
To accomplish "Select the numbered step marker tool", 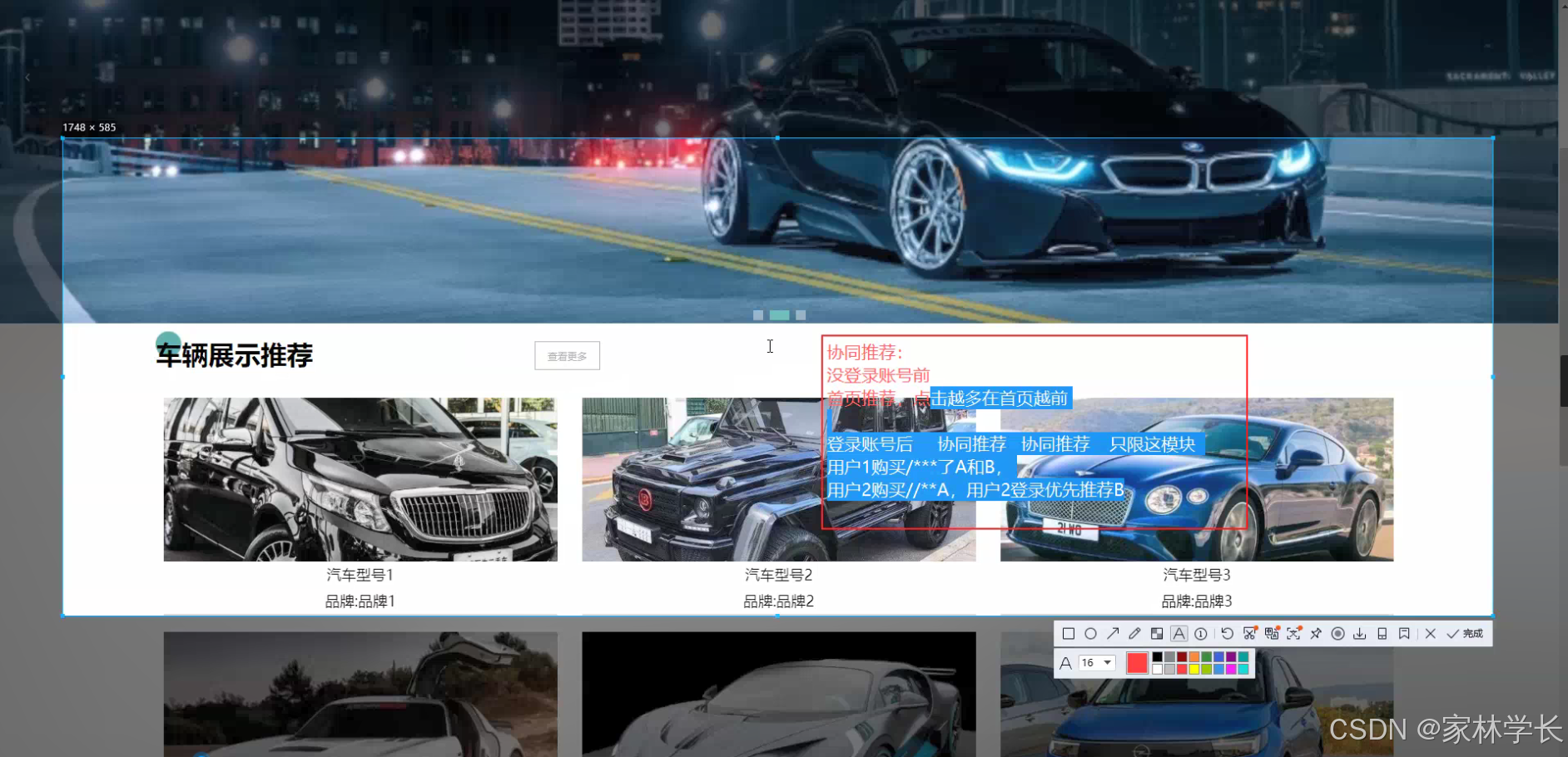I will 1201,634.
